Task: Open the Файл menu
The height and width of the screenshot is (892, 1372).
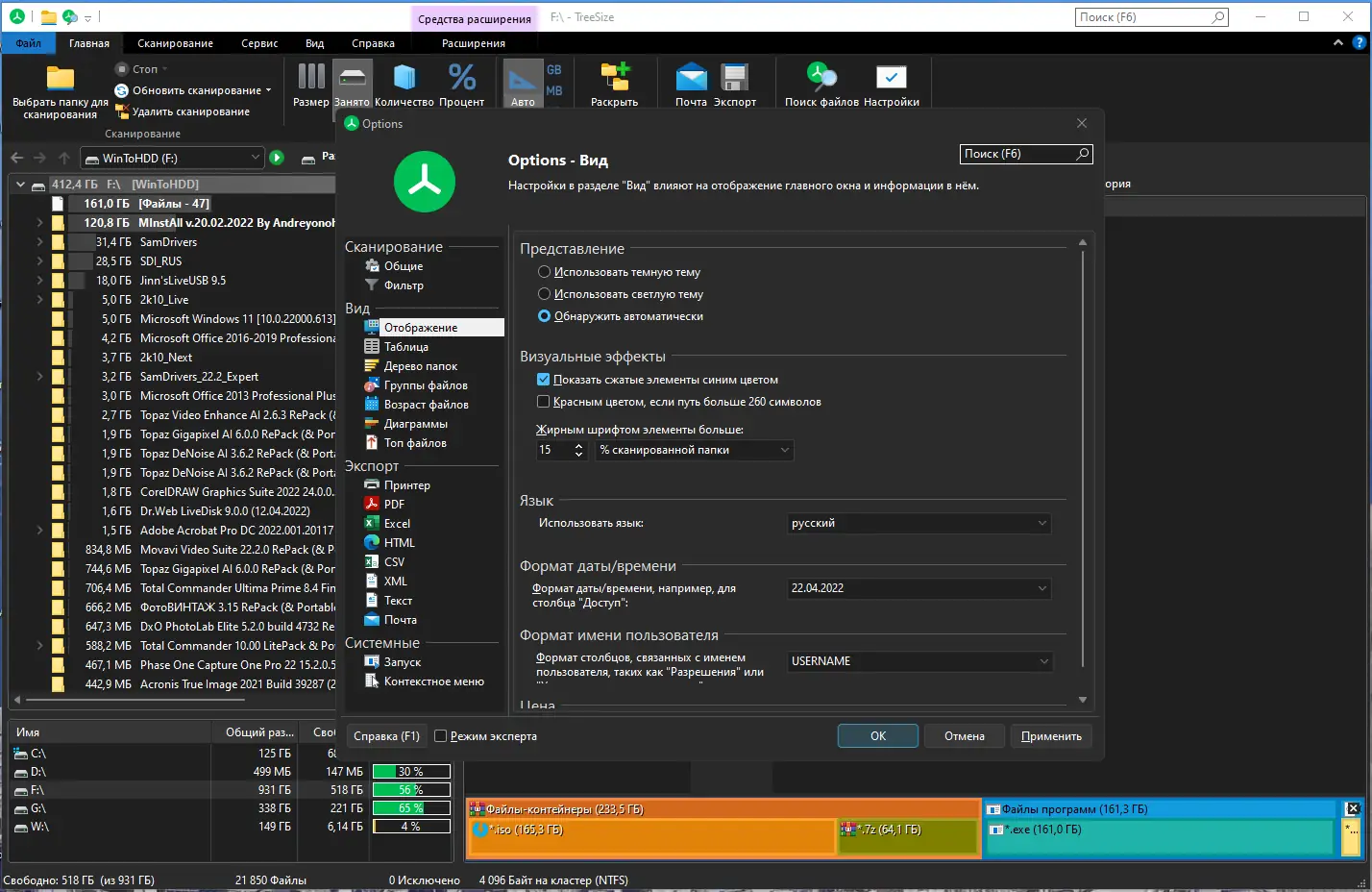Action: [x=28, y=43]
